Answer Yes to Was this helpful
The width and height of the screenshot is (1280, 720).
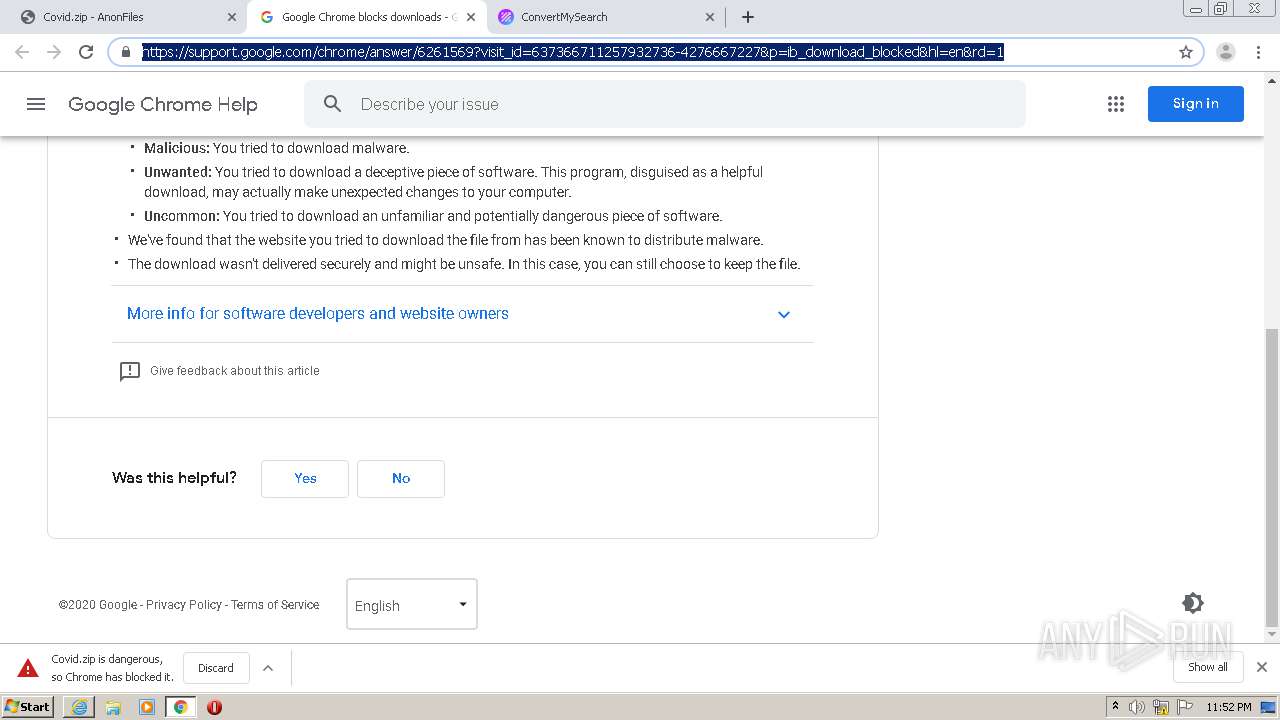[x=305, y=479]
